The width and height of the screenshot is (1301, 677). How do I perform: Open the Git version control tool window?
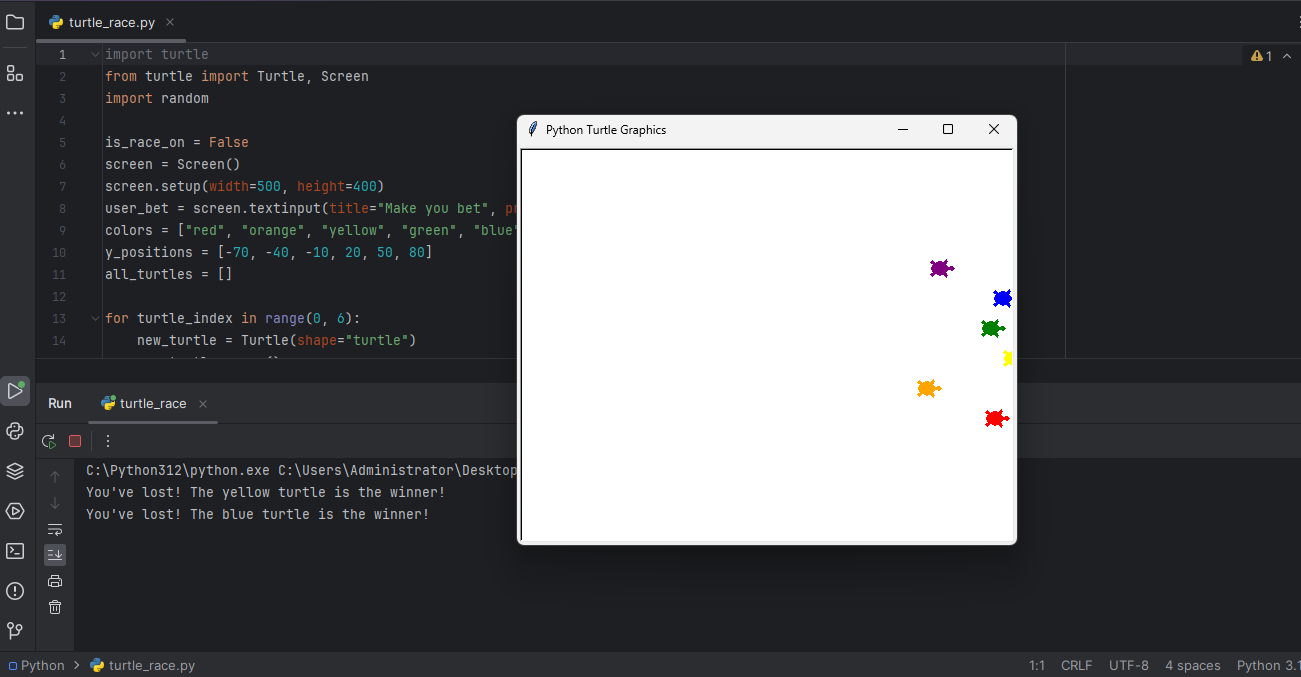pyautogui.click(x=15, y=631)
